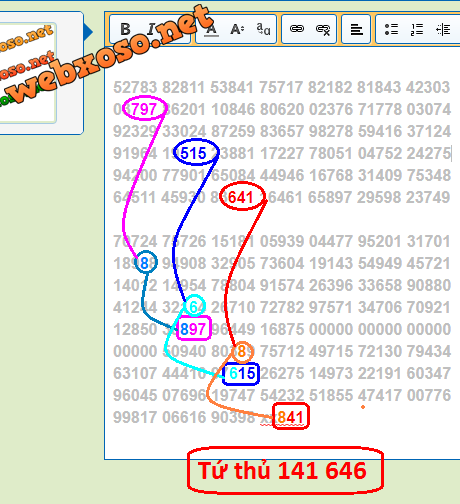Image resolution: width=460 pixels, height=504 pixels.
Task: Click the number 05939 in the editor
Action: pyautogui.click(x=282, y=241)
